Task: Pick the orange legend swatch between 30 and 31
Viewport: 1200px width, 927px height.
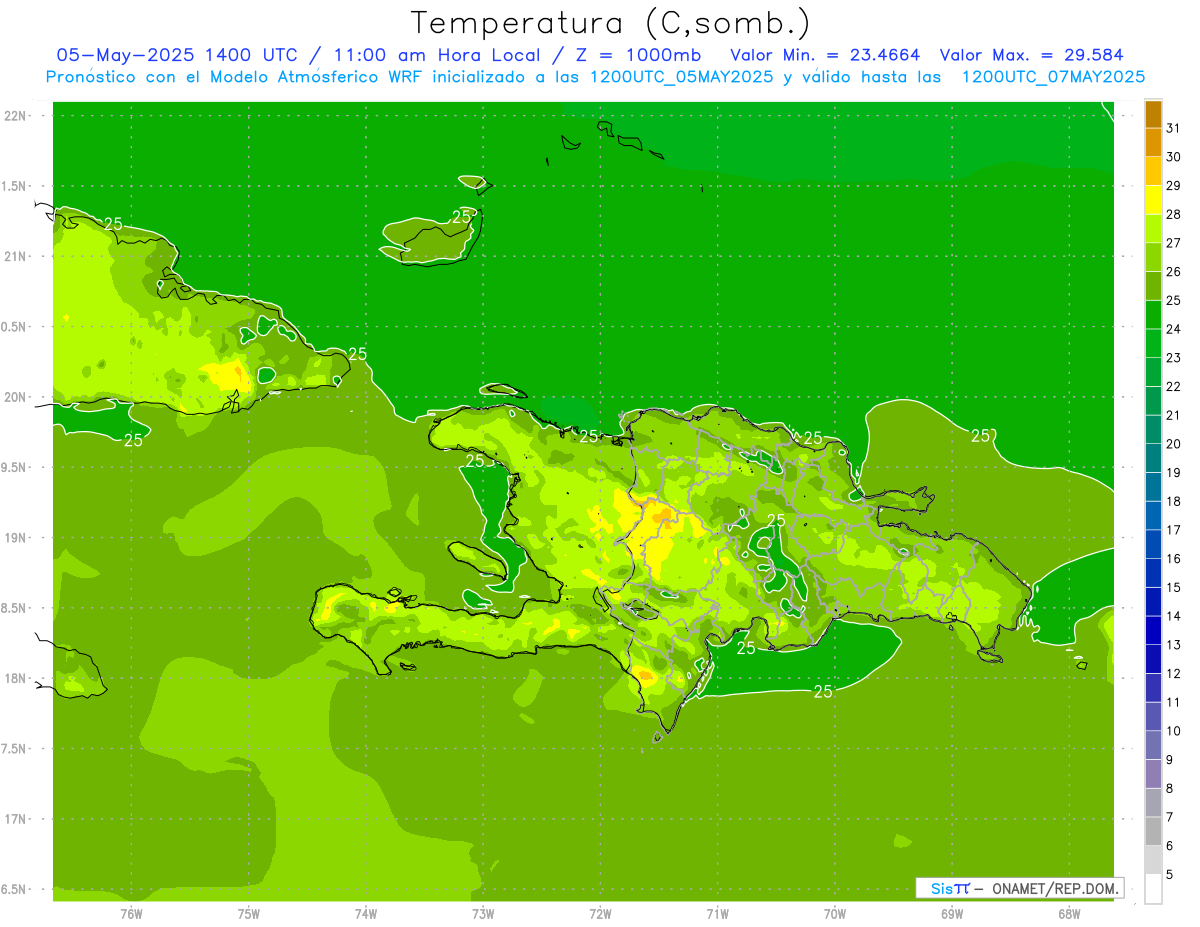Action: 1153,142
